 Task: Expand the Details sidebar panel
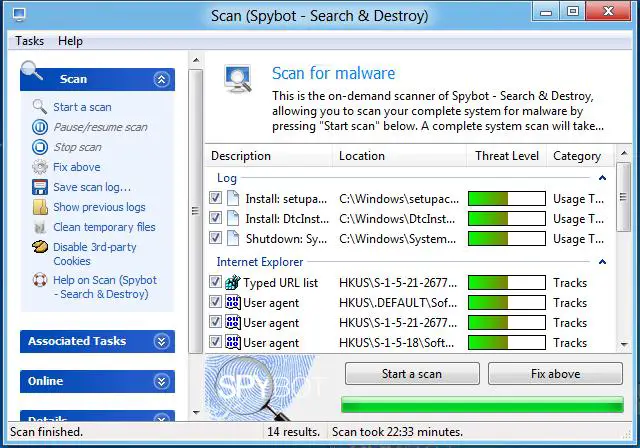click(161, 418)
